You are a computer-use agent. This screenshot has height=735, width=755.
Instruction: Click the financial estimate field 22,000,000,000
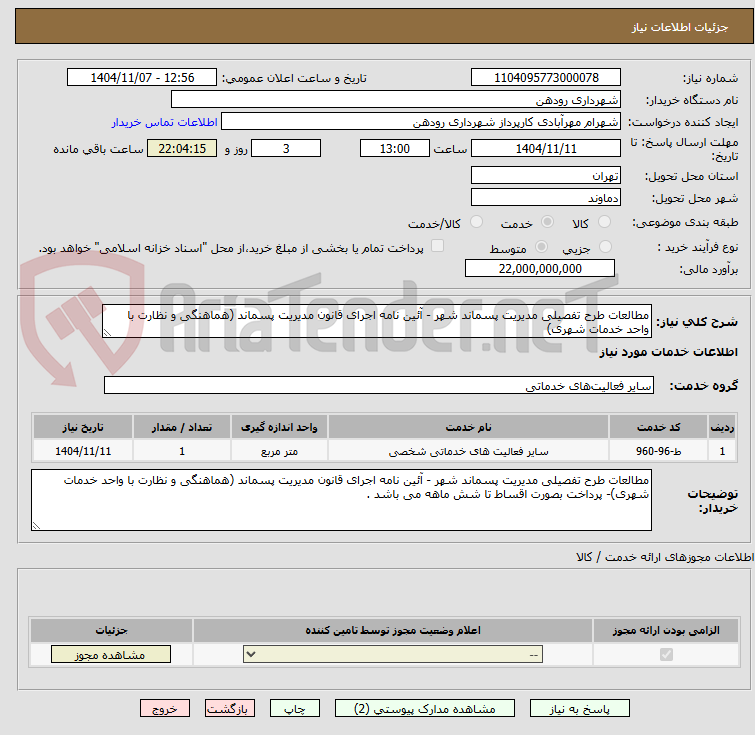[x=540, y=268]
